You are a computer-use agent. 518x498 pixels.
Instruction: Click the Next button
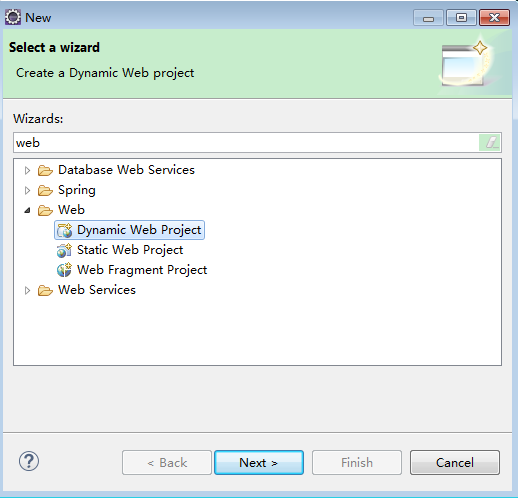(x=259, y=463)
